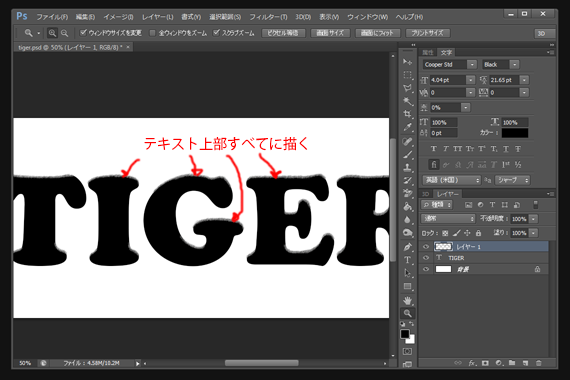Toggle strikethrough text style

(x=518, y=149)
